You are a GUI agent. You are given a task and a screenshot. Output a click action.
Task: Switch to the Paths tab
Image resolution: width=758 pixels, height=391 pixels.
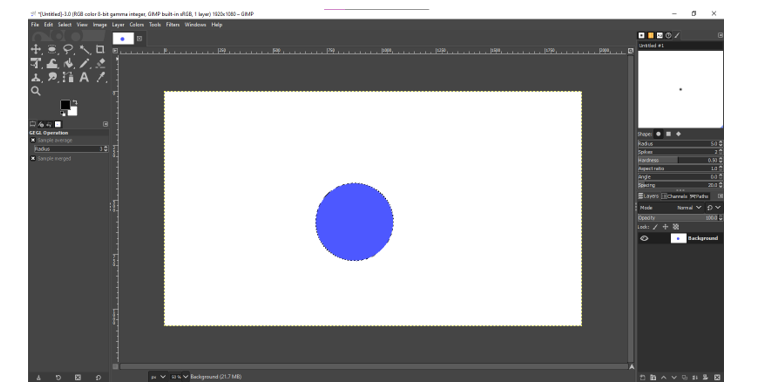point(699,196)
